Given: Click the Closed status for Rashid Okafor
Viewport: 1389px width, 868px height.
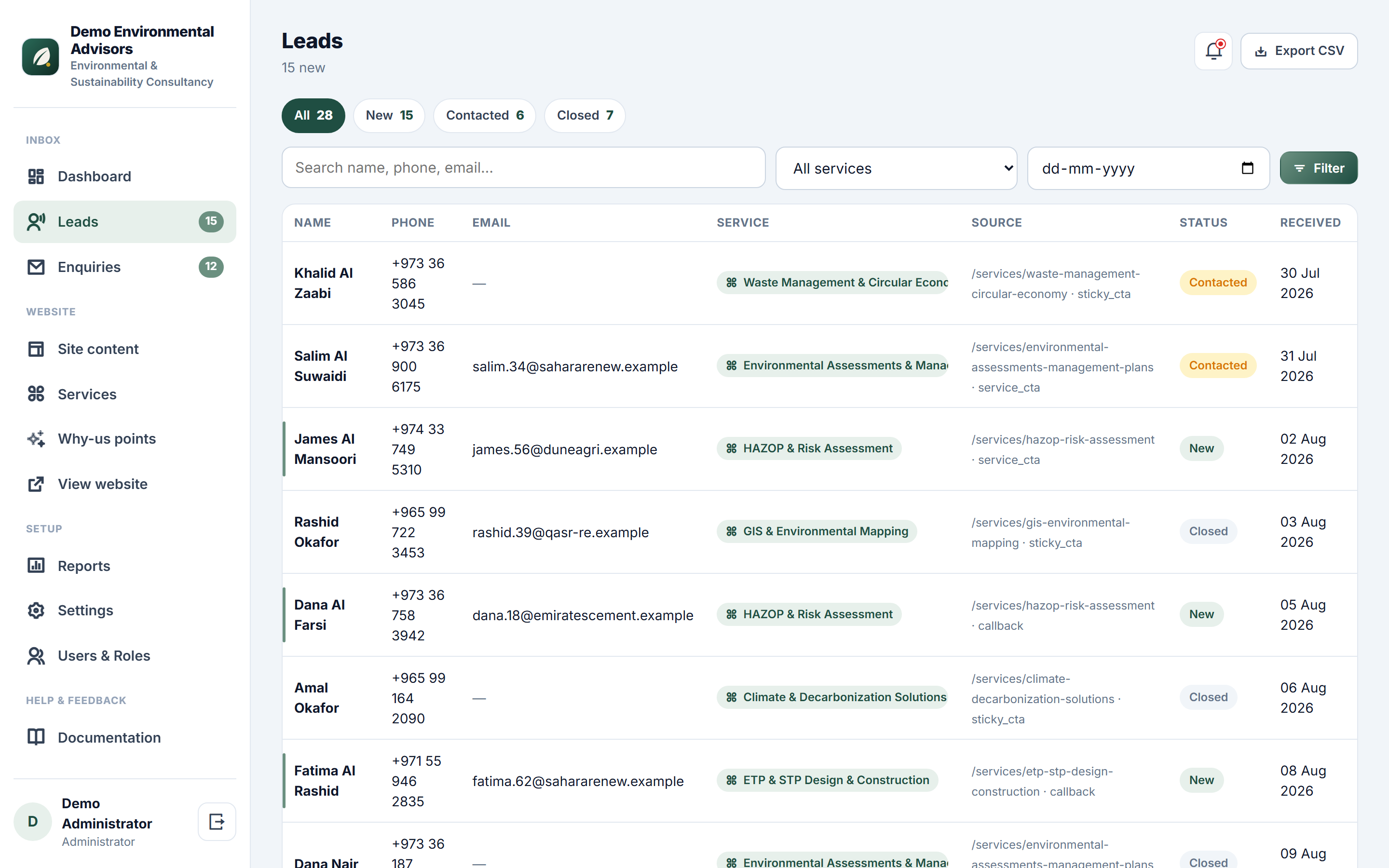Looking at the screenshot, I should point(1208,531).
